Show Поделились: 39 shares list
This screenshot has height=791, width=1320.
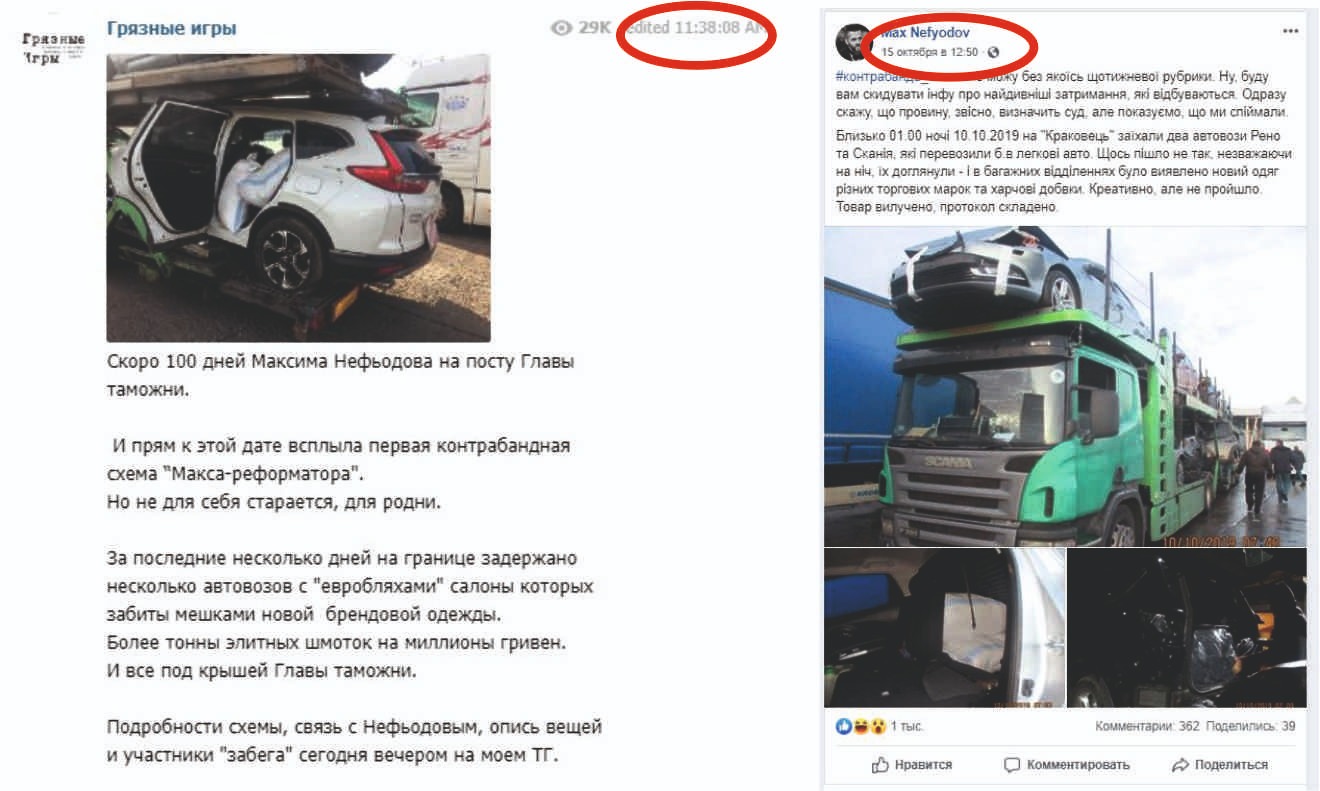(1250, 727)
